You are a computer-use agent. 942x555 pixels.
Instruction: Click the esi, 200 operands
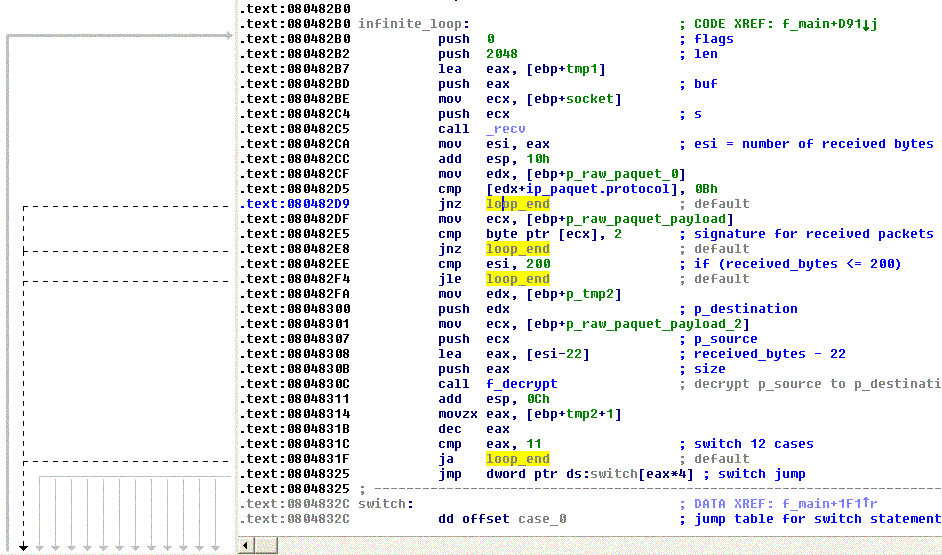518,264
